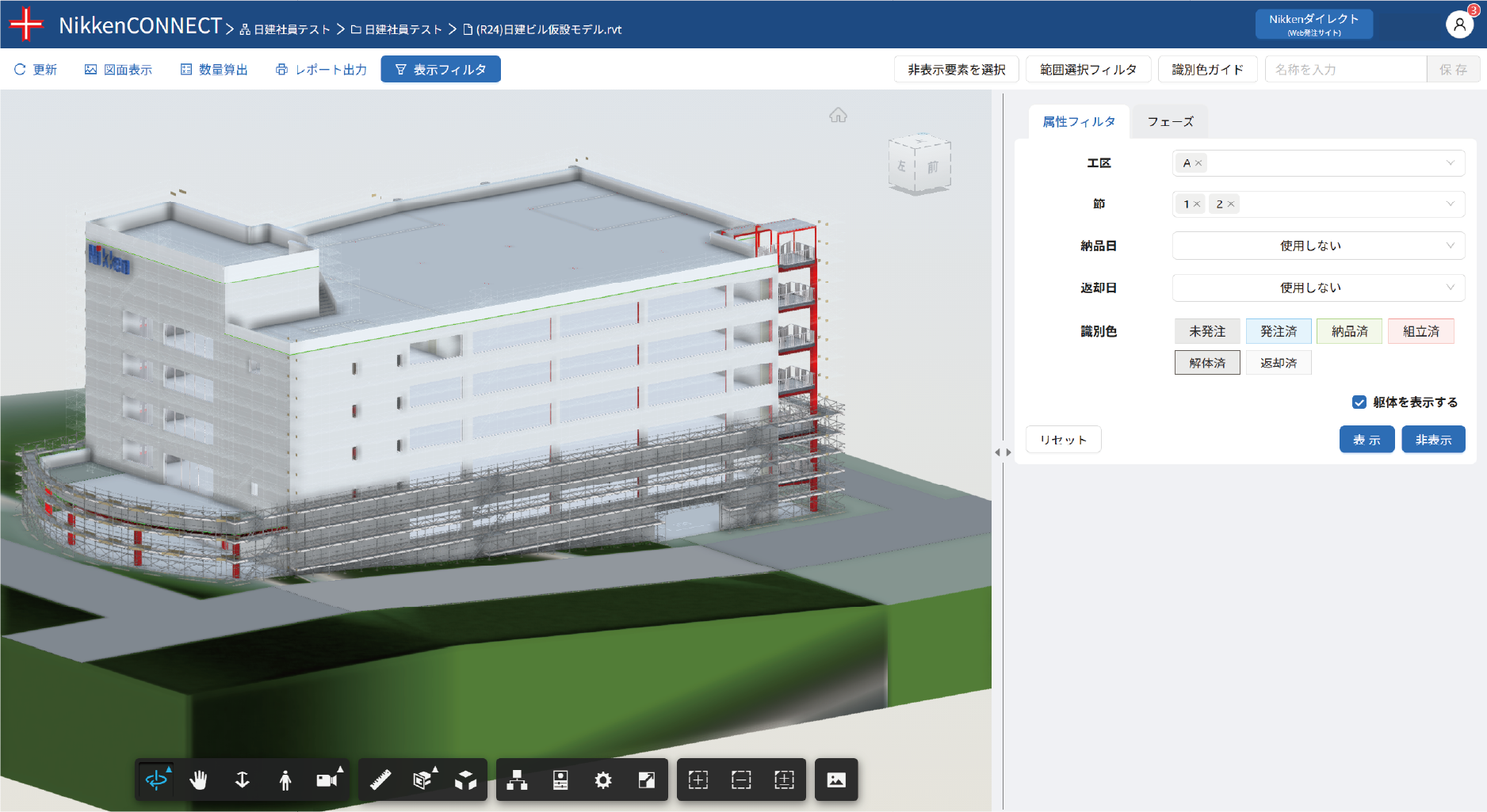
Task: Click the screenshot image icon
Action: (x=836, y=780)
